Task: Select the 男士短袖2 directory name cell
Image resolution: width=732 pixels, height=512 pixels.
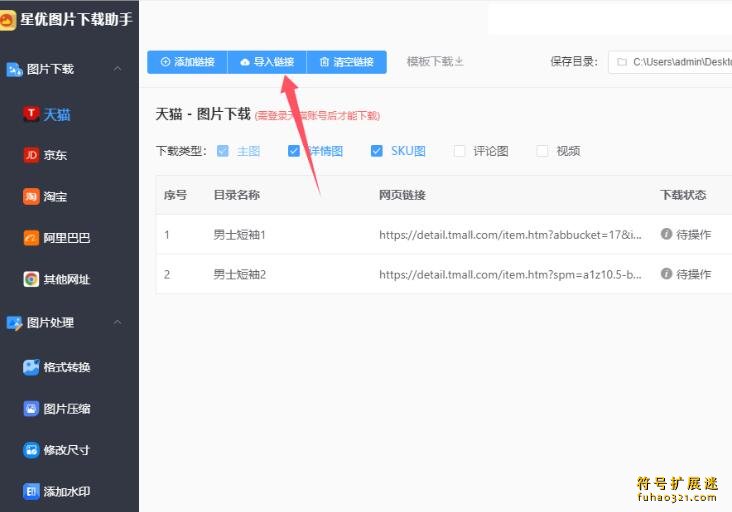Action: pyautogui.click(x=239, y=274)
